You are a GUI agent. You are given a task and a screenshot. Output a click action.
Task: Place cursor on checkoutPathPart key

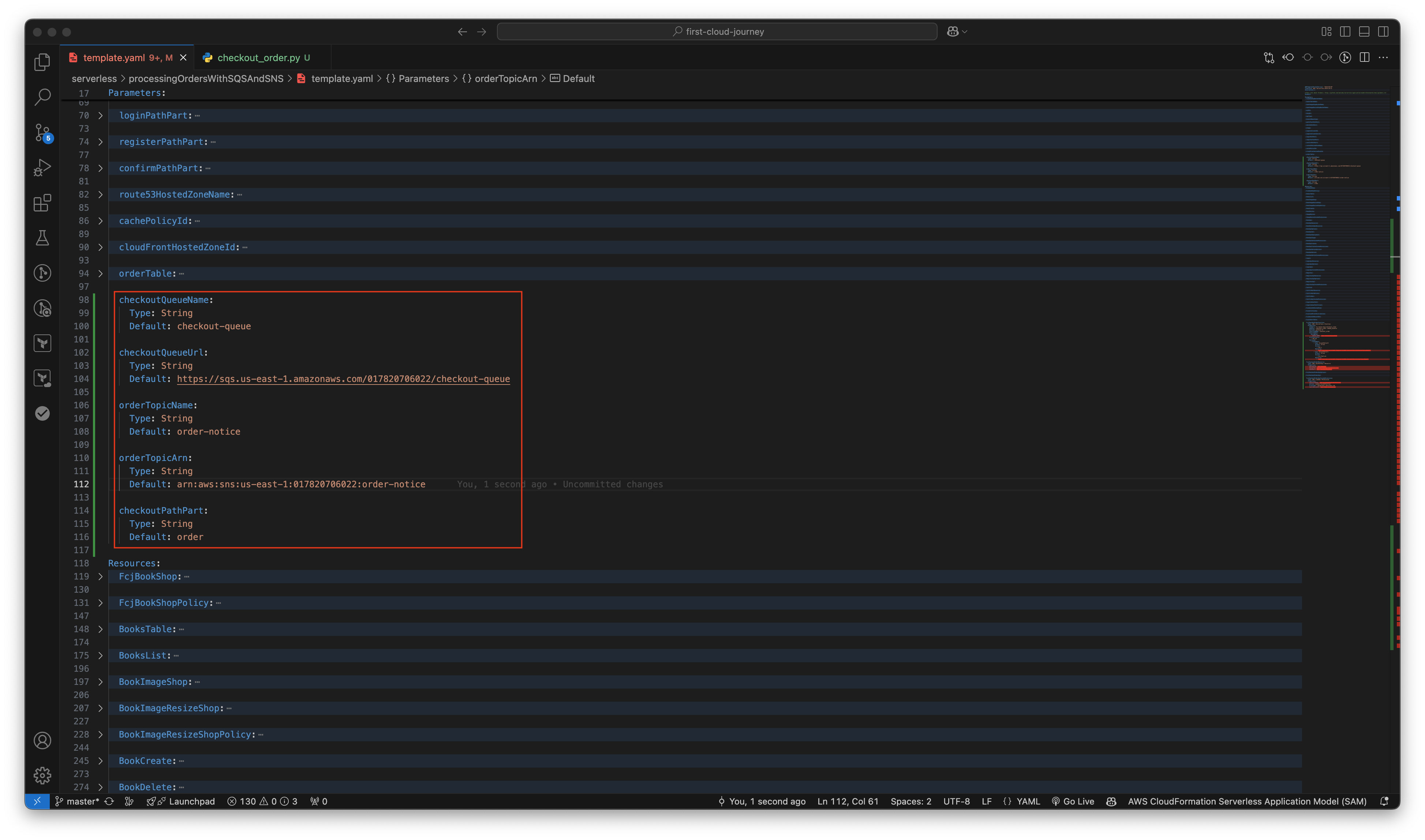click(161, 511)
